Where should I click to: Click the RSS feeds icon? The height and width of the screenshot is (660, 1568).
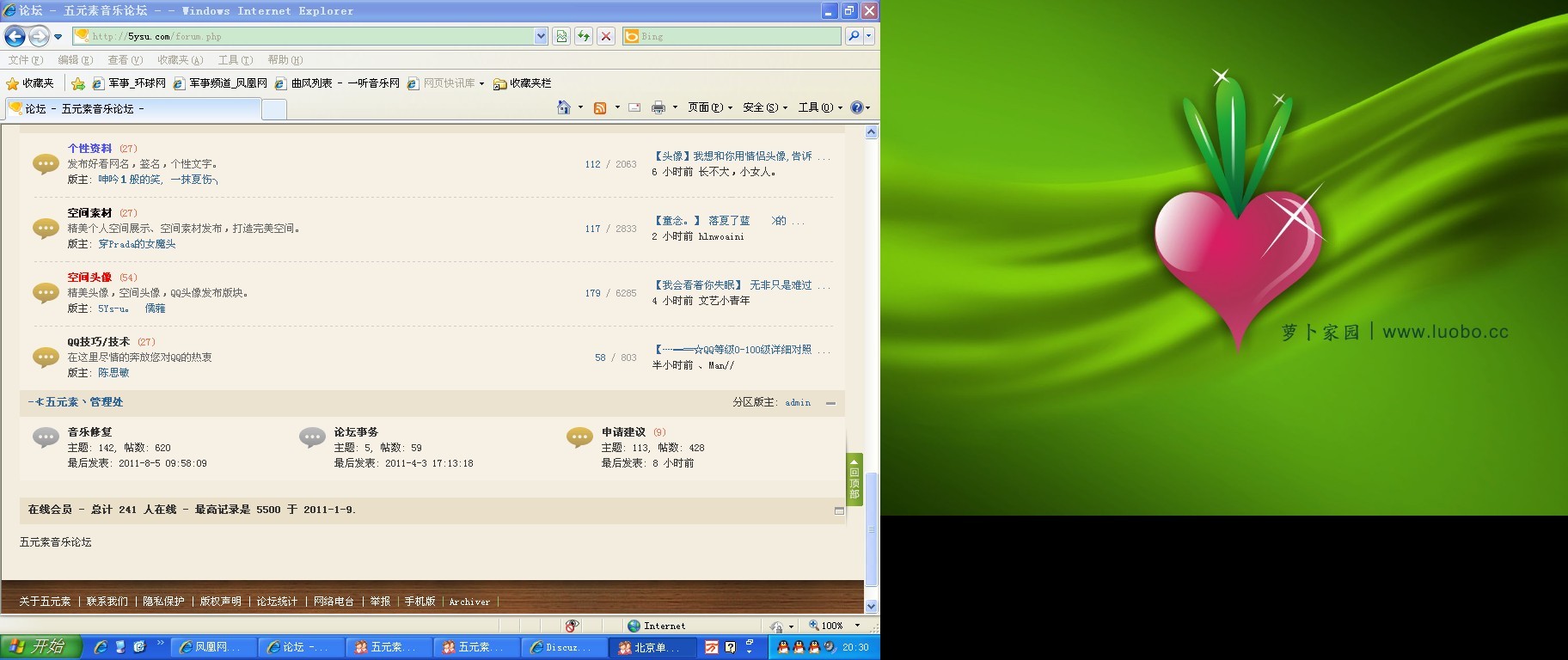[x=600, y=107]
